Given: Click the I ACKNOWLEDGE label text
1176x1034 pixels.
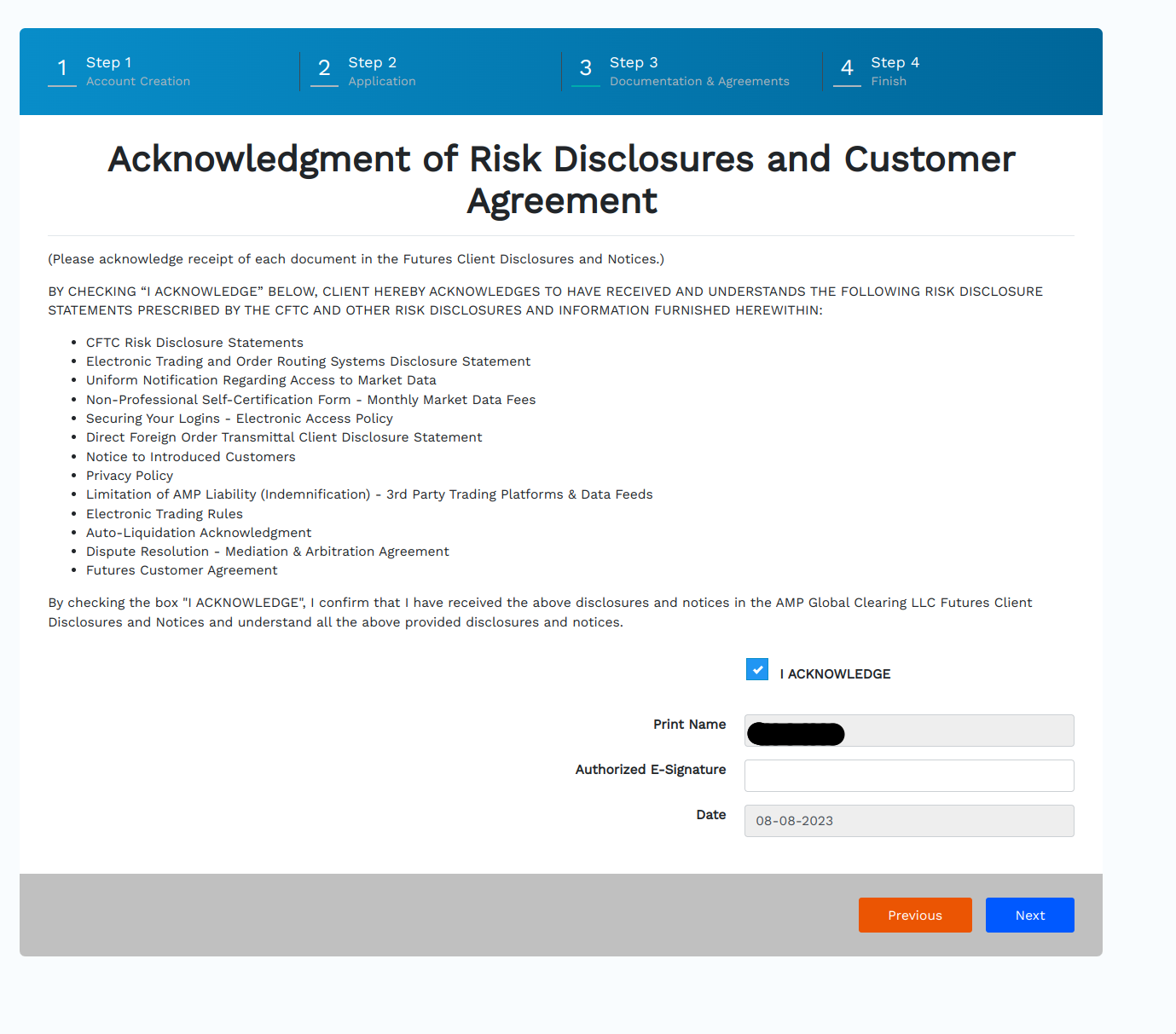Looking at the screenshot, I should click(x=835, y=674).
